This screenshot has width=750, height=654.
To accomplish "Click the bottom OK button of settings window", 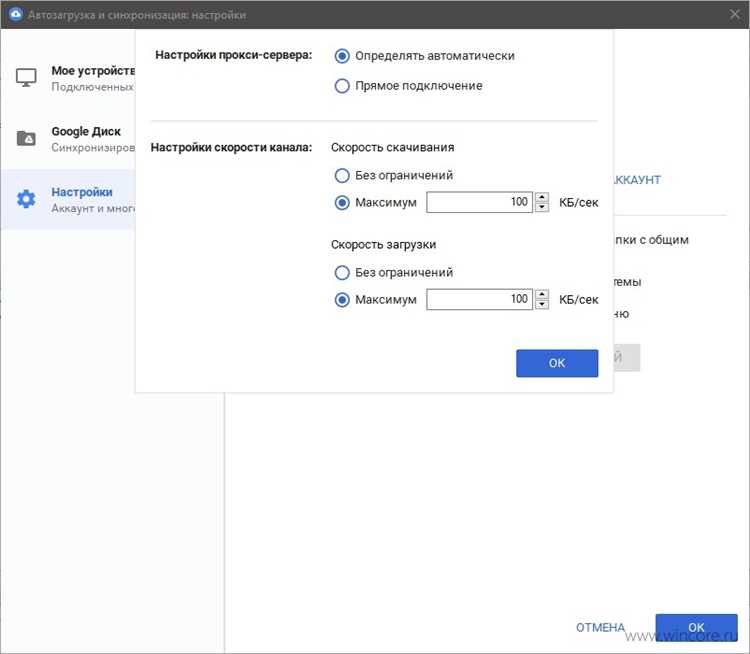I will (x=696, y=627).
